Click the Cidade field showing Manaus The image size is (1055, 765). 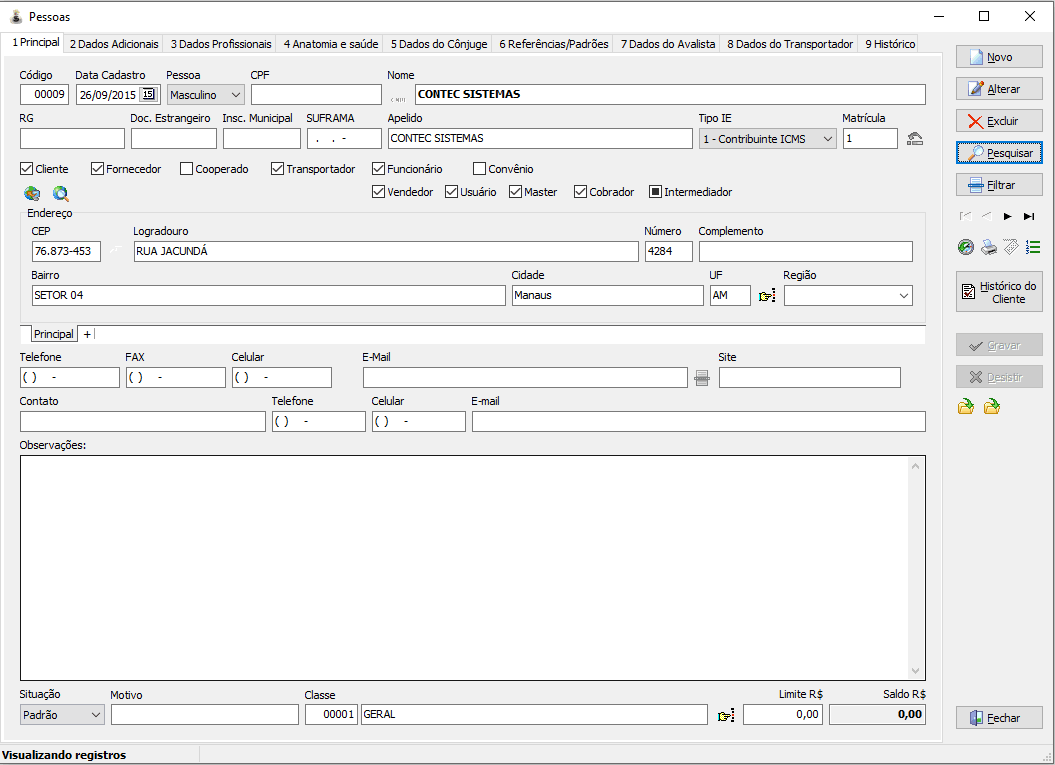[607, 295]
